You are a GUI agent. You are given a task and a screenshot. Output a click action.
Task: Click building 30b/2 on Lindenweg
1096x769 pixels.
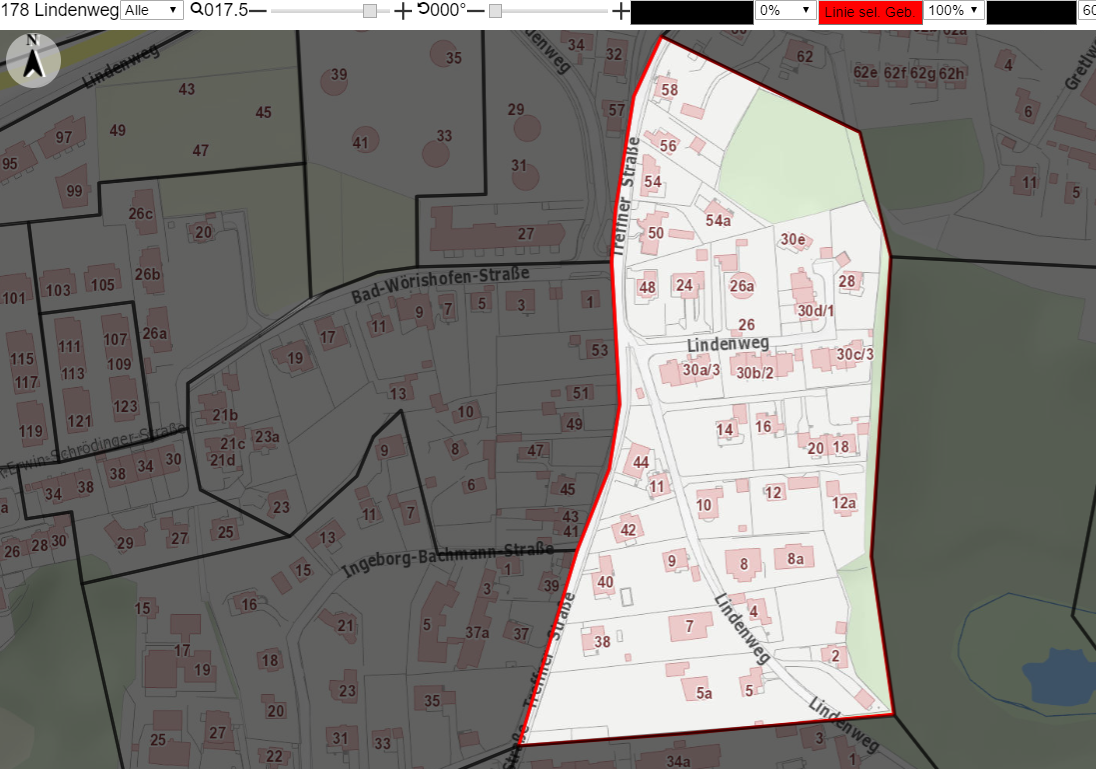point(762,366)
